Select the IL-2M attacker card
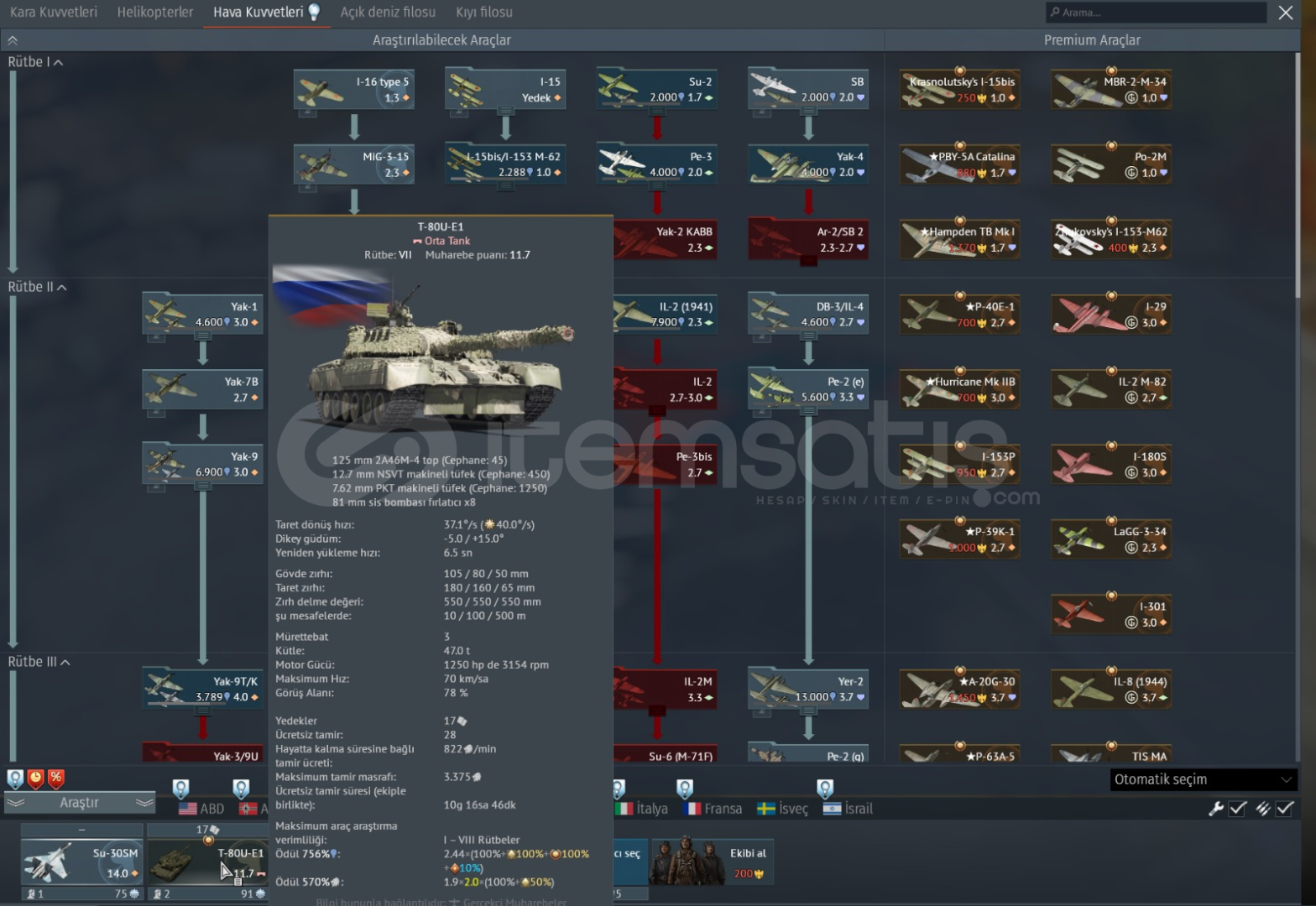Image resolution: width=1316 pixels, height=906 pixels. 665,689
